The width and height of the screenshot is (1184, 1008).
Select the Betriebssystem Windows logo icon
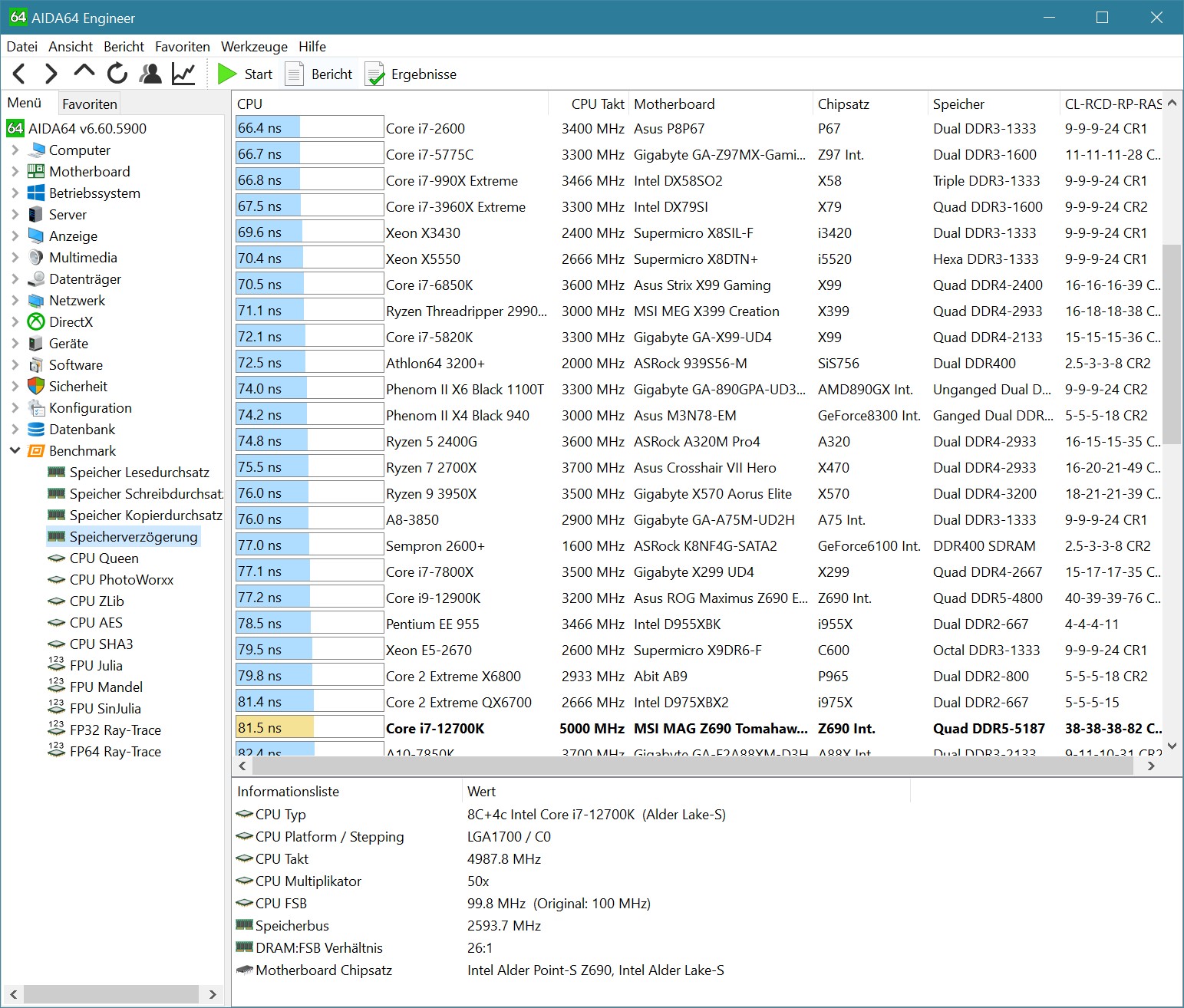36,193
